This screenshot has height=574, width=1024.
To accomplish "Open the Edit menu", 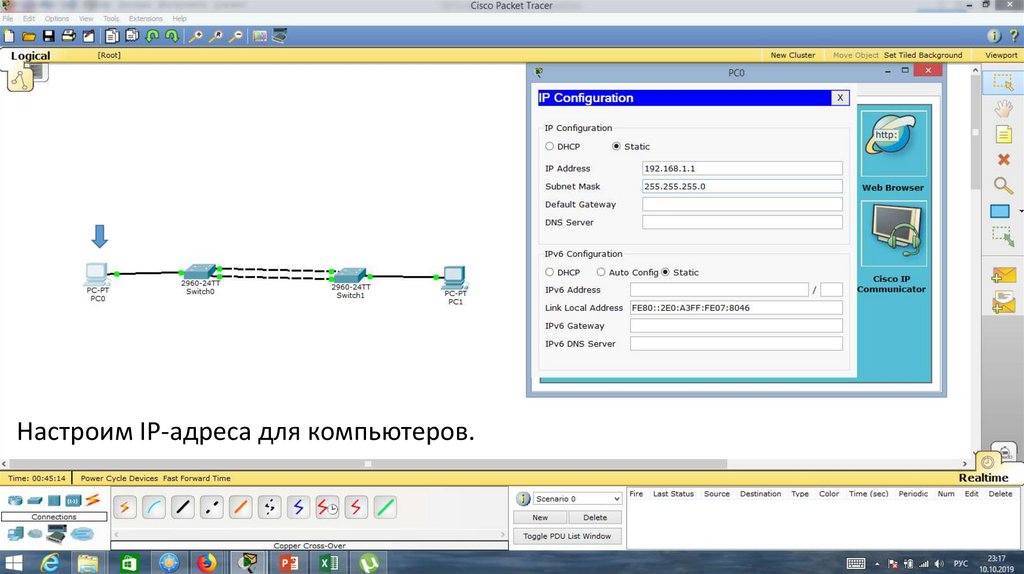I will point(29,18).
